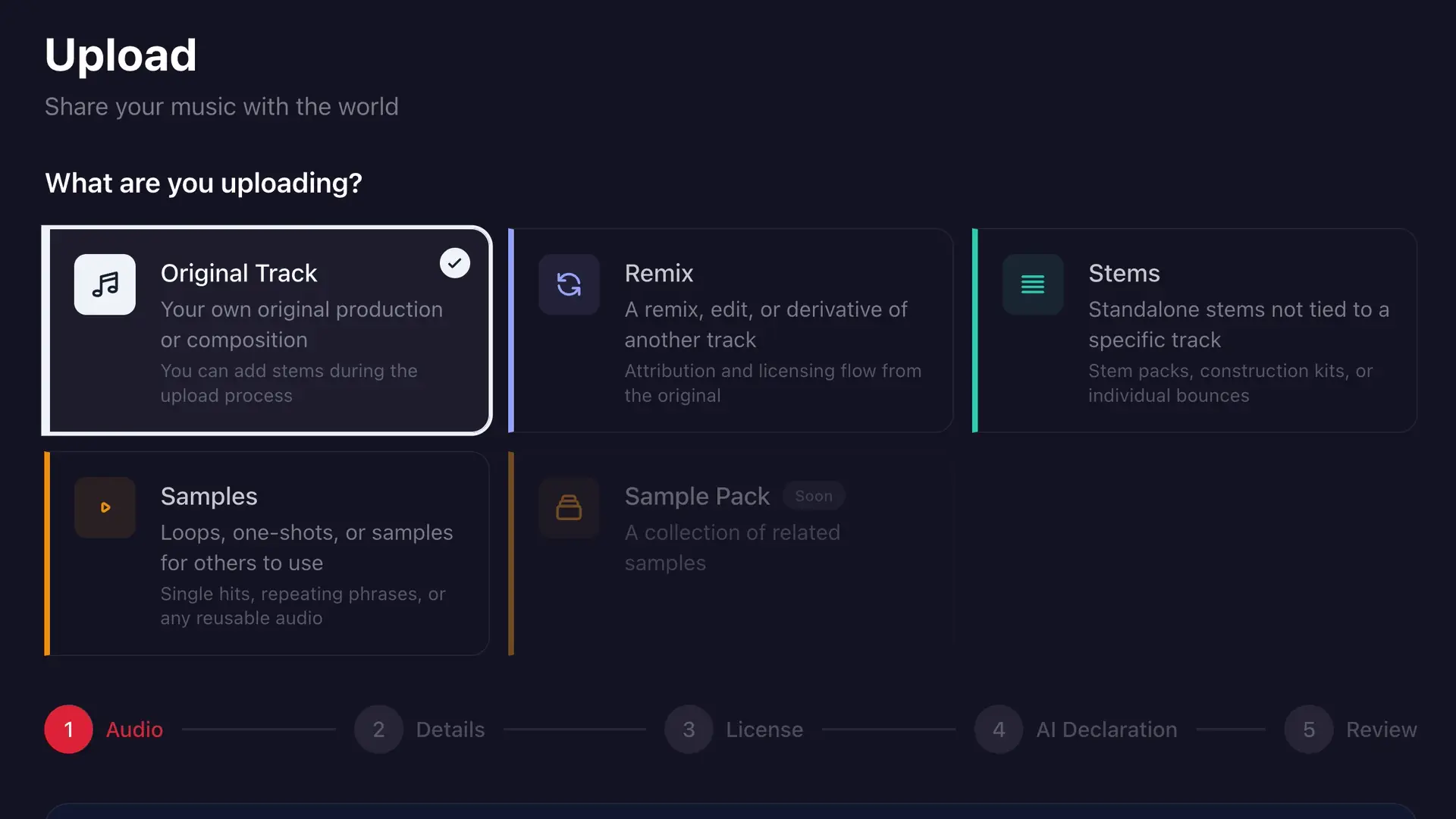This screenshot has height=819, width=1456.
Task: Switch to the Details step
Action: [x=450, y=729]
